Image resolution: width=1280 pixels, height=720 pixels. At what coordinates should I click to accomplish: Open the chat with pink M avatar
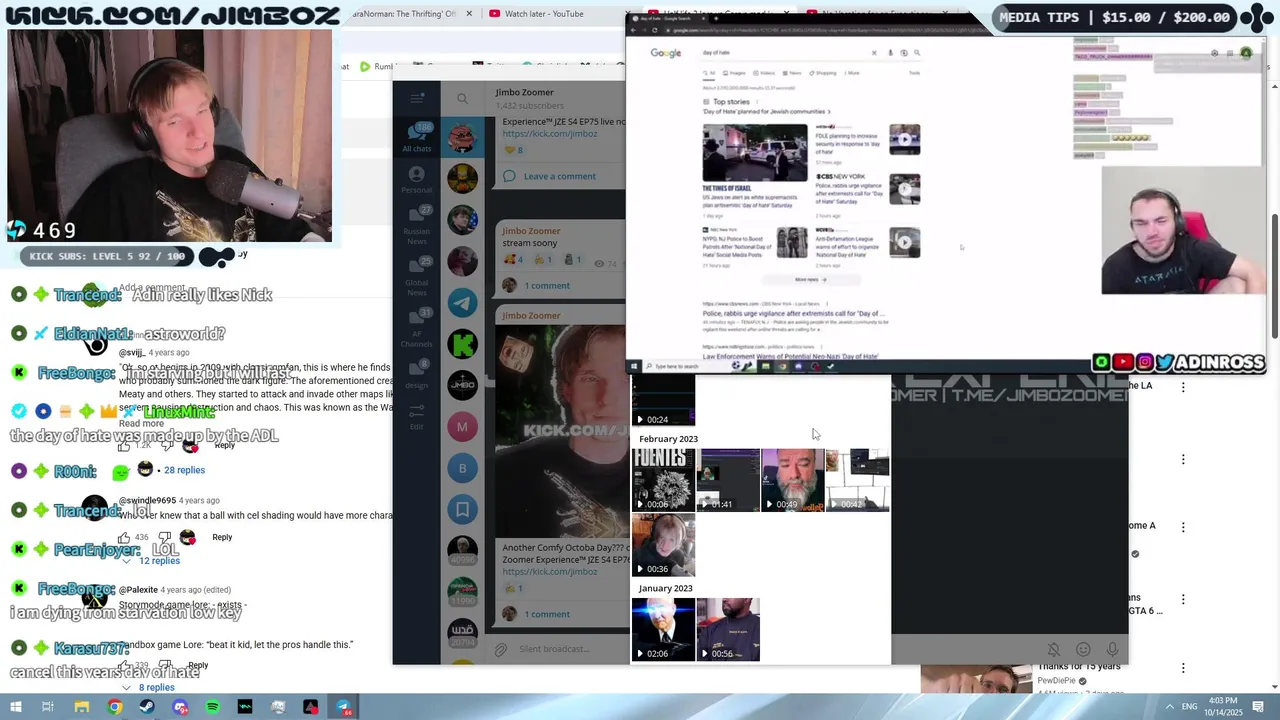pos(462,427)
